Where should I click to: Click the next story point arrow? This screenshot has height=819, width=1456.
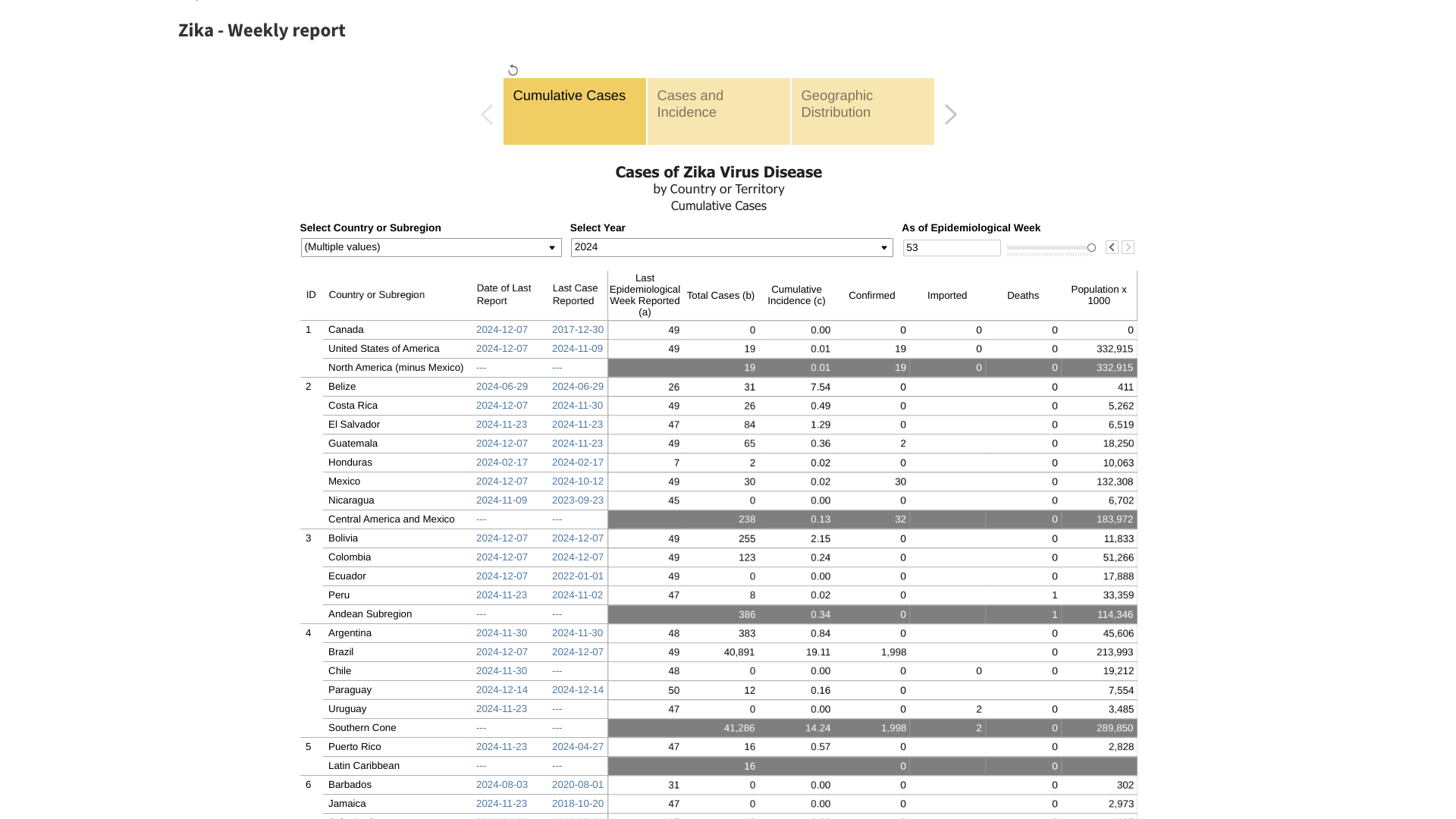point(950,115)
